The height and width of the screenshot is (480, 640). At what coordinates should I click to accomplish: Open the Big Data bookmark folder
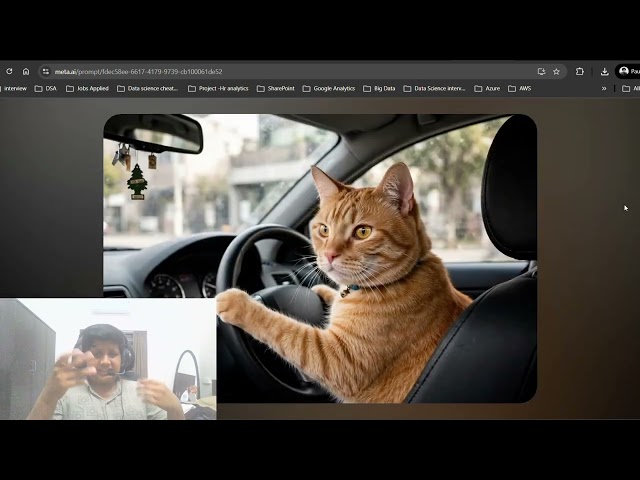pyautogui.click(x=379, y=88)
